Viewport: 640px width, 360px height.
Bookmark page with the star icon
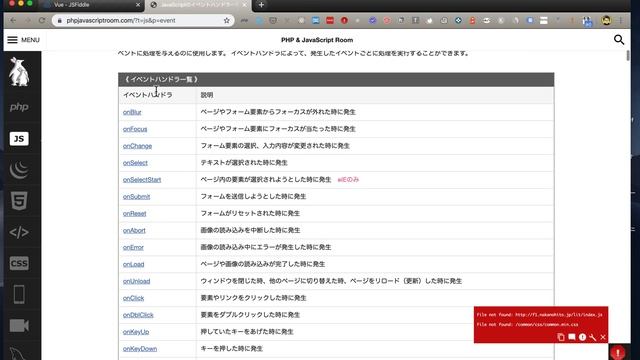(227, 20)
